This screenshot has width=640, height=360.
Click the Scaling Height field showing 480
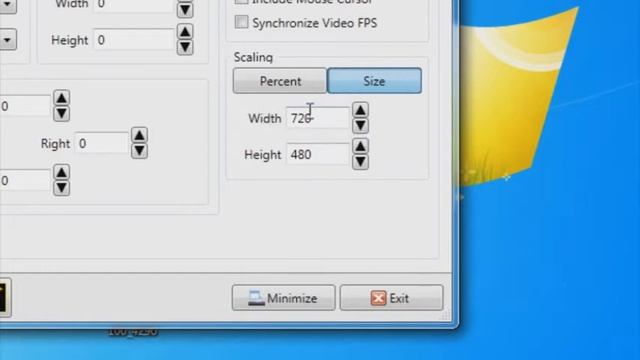(318, 154)
